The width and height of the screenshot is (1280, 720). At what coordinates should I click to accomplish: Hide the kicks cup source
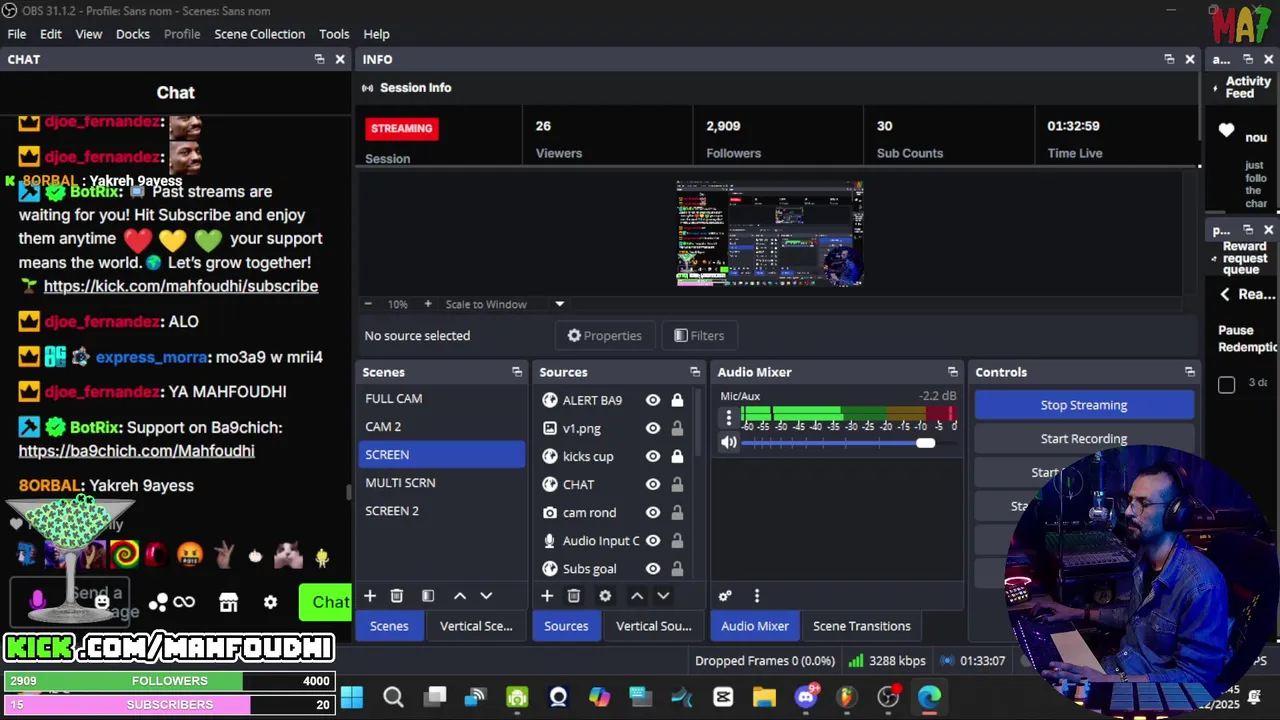click(x=653, y=456)
